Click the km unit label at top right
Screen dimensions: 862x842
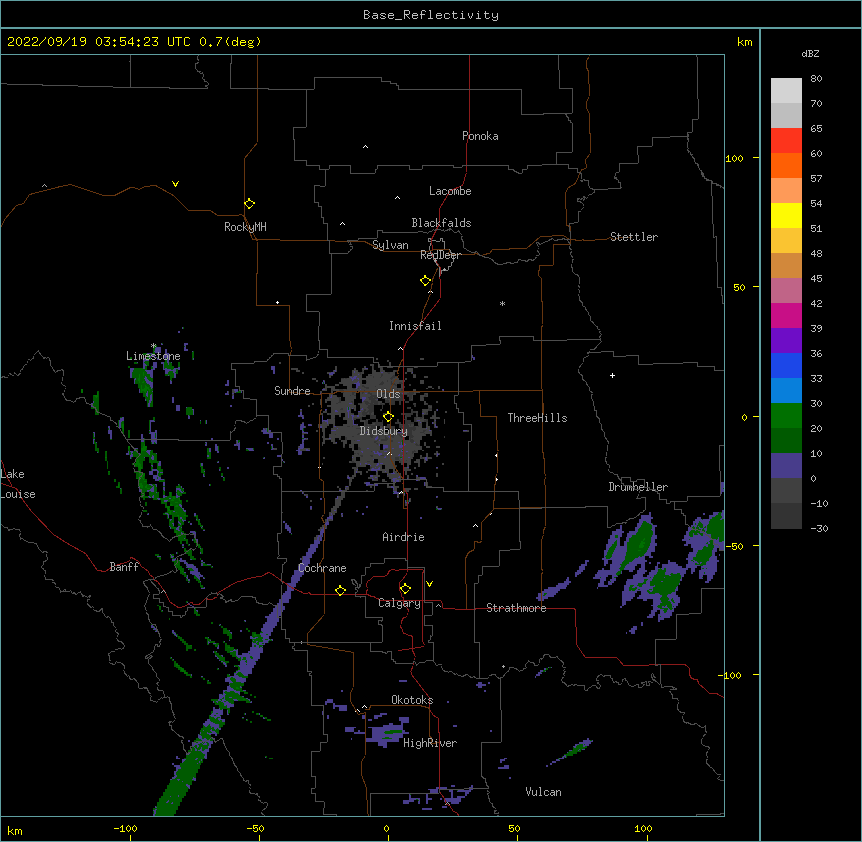[744, 42]
